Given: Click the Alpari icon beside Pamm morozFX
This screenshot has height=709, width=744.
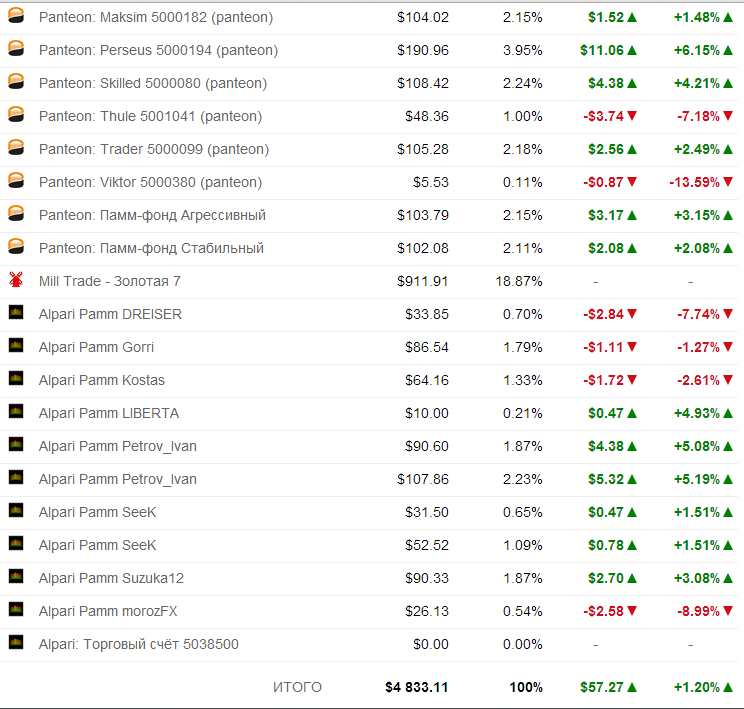Looking at the screenshot, I should point(16,609).
